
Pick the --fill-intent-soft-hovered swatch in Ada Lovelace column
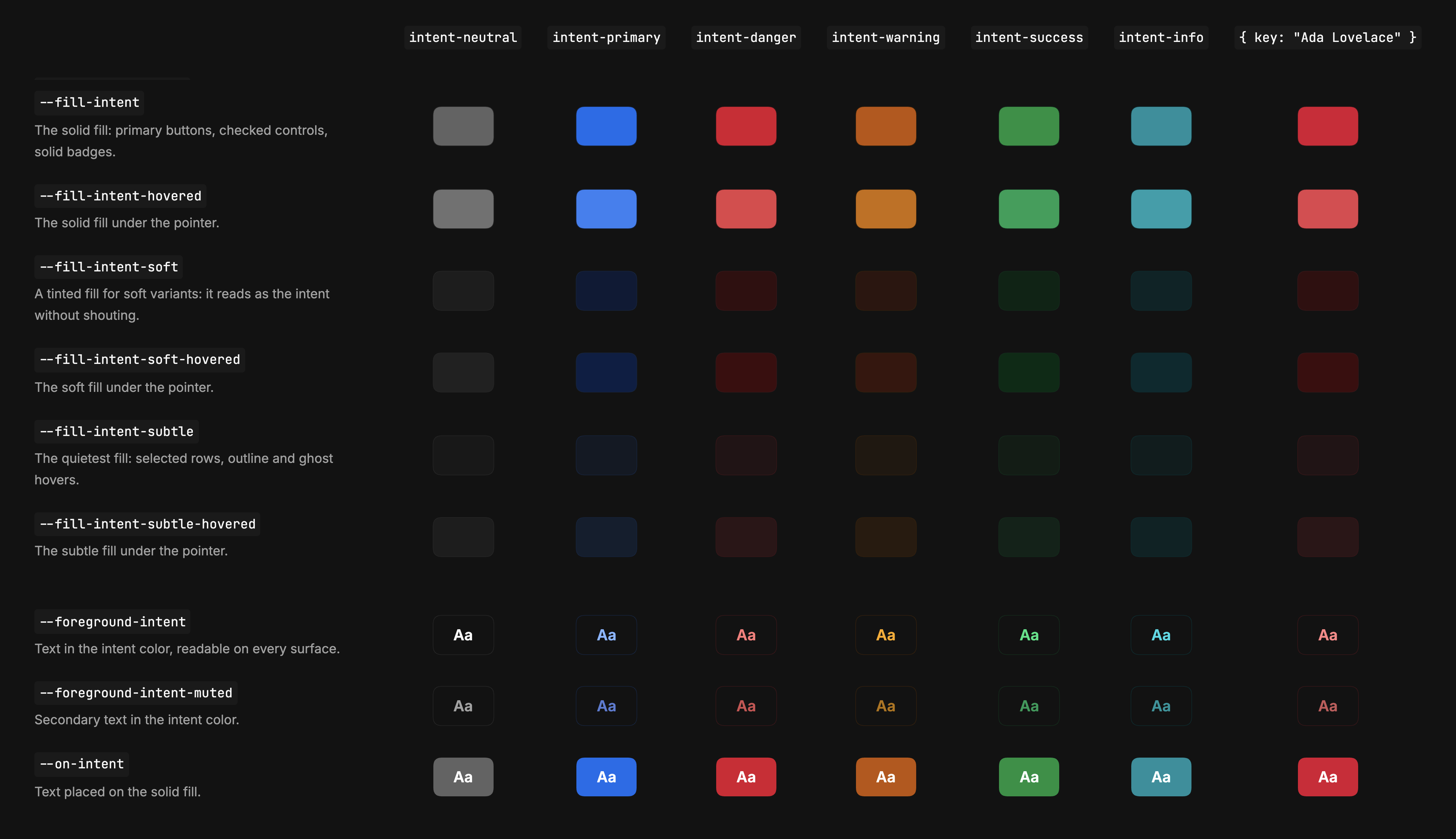[1328, 373]
